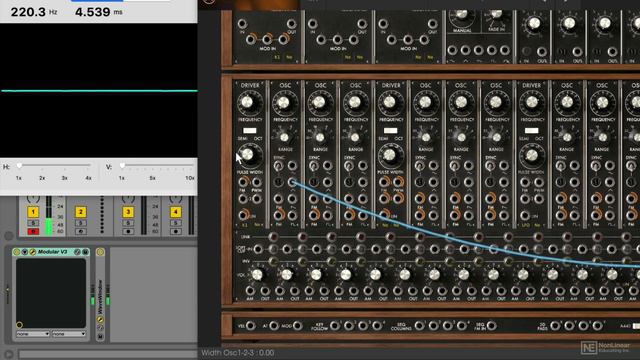Click the first SOFT CLIP IN jack
640x360 pixels.
coord(258,249)
